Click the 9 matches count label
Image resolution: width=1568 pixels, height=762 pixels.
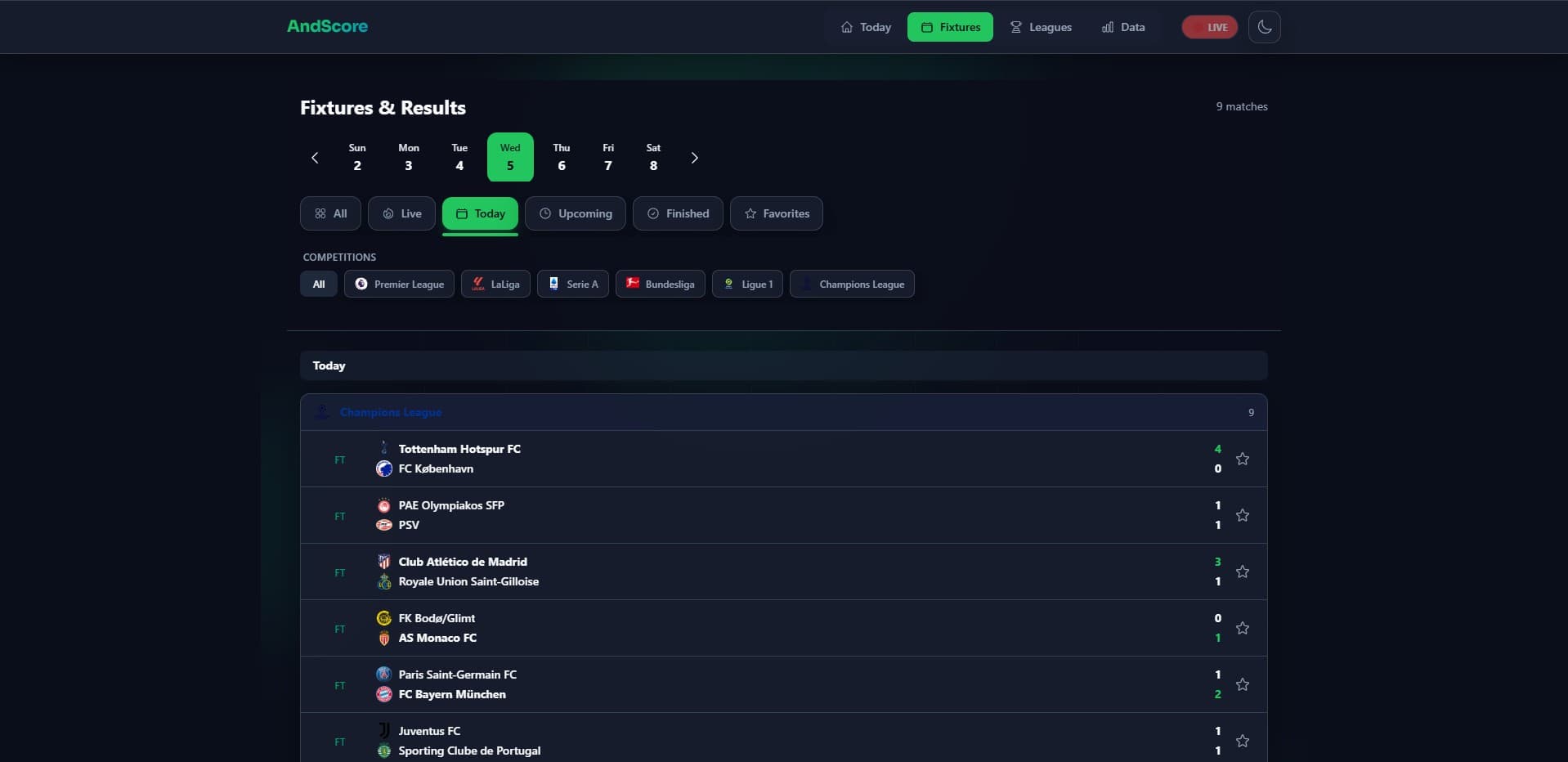pyautogui.click(x=1241, y=106)
